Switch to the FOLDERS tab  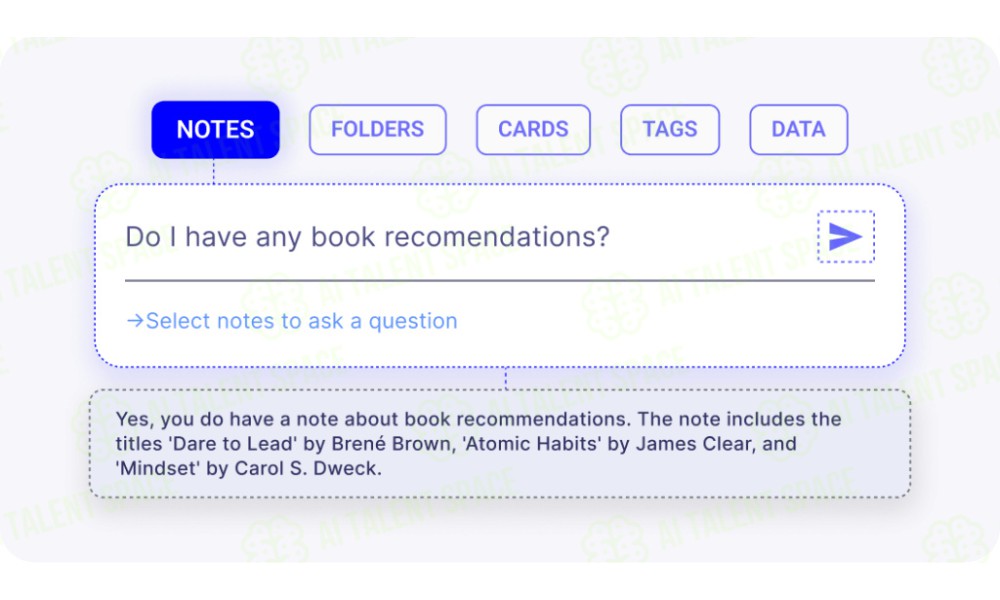coord(378,129)
